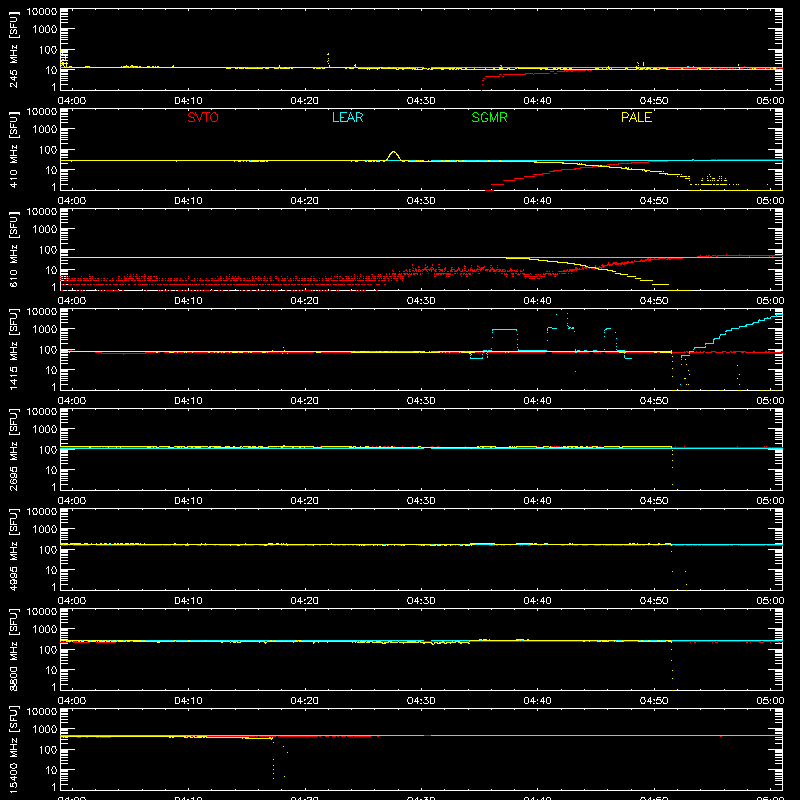Select the 15400 MHz [SFU] axis title
The width and height of the screenshot is (800, 800).
14,749
